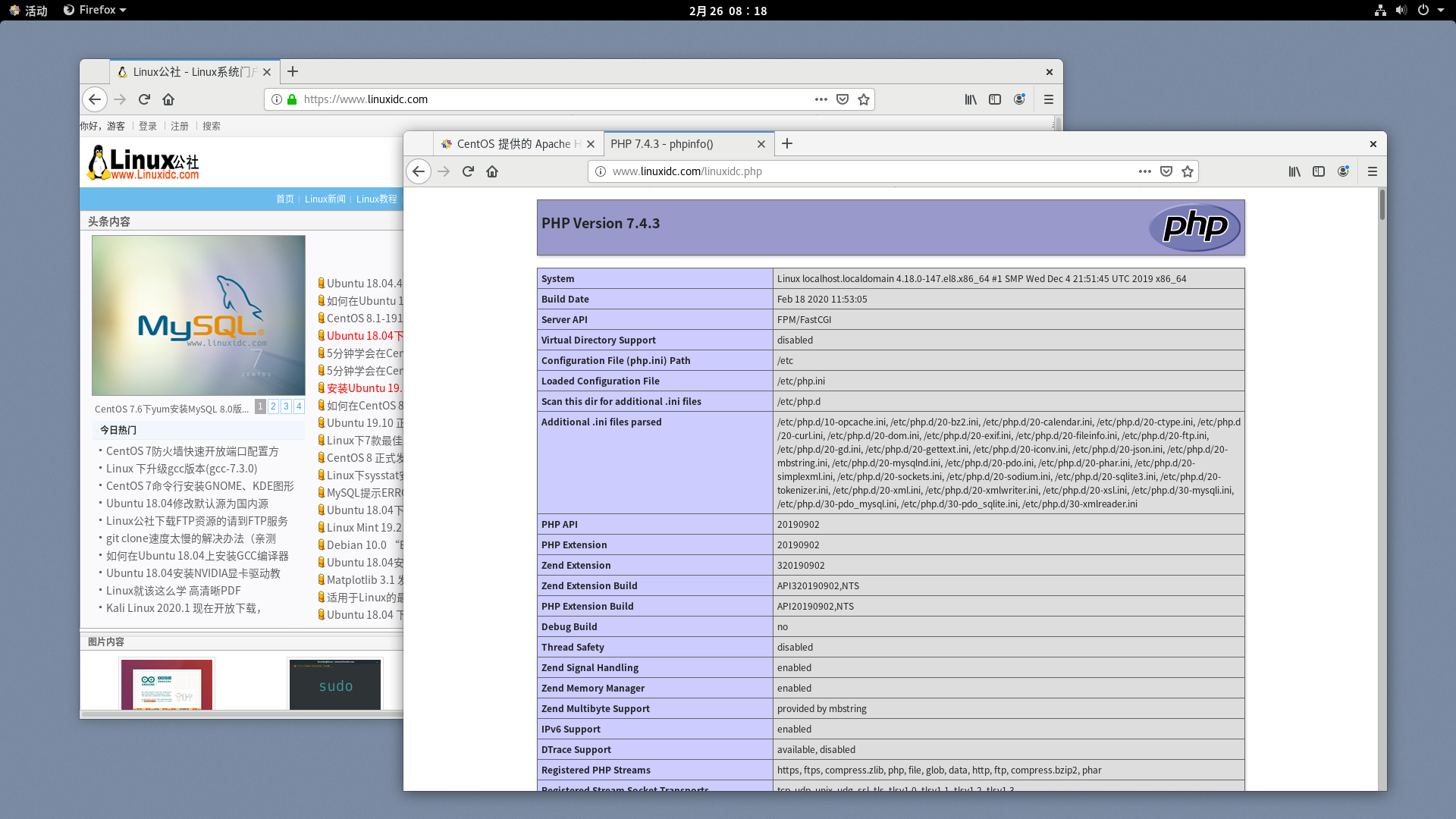
Task: Open the CentOS 7.6下yum安装MySQL 8.0 caption link
Action: 171,409
